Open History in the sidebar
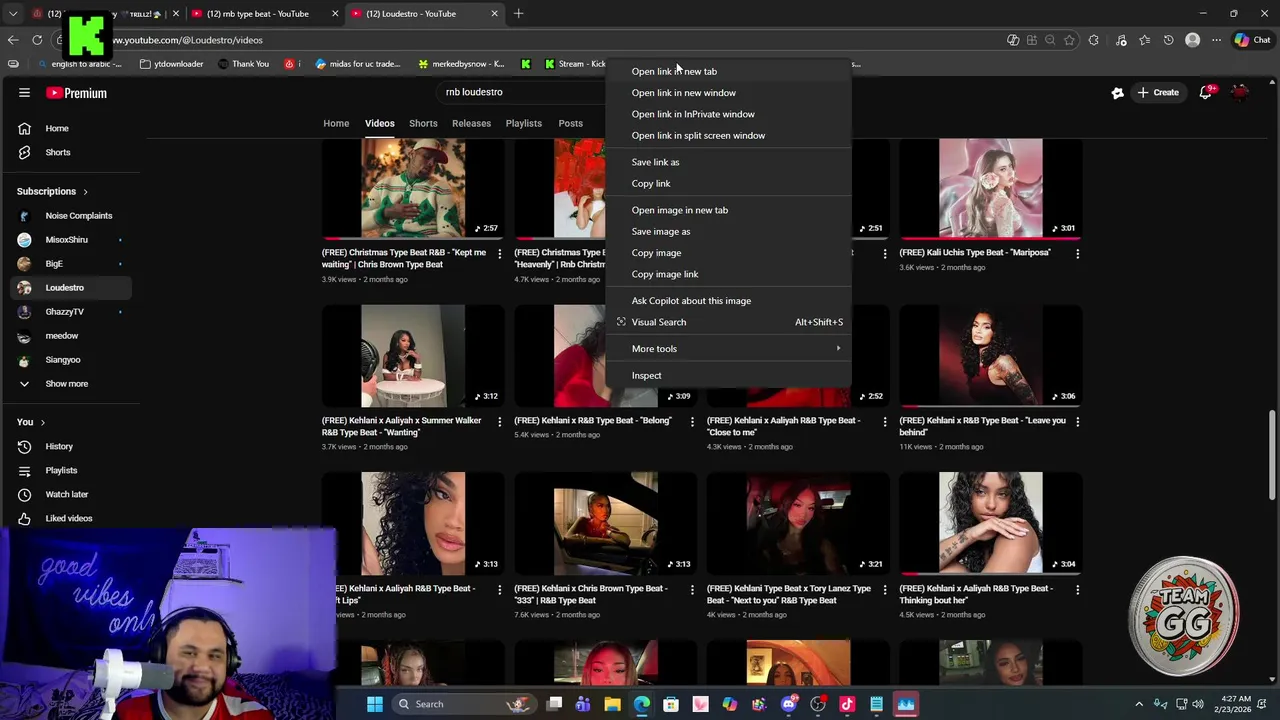The width and height of the screenshot is (1280, 720). [70, 446]
